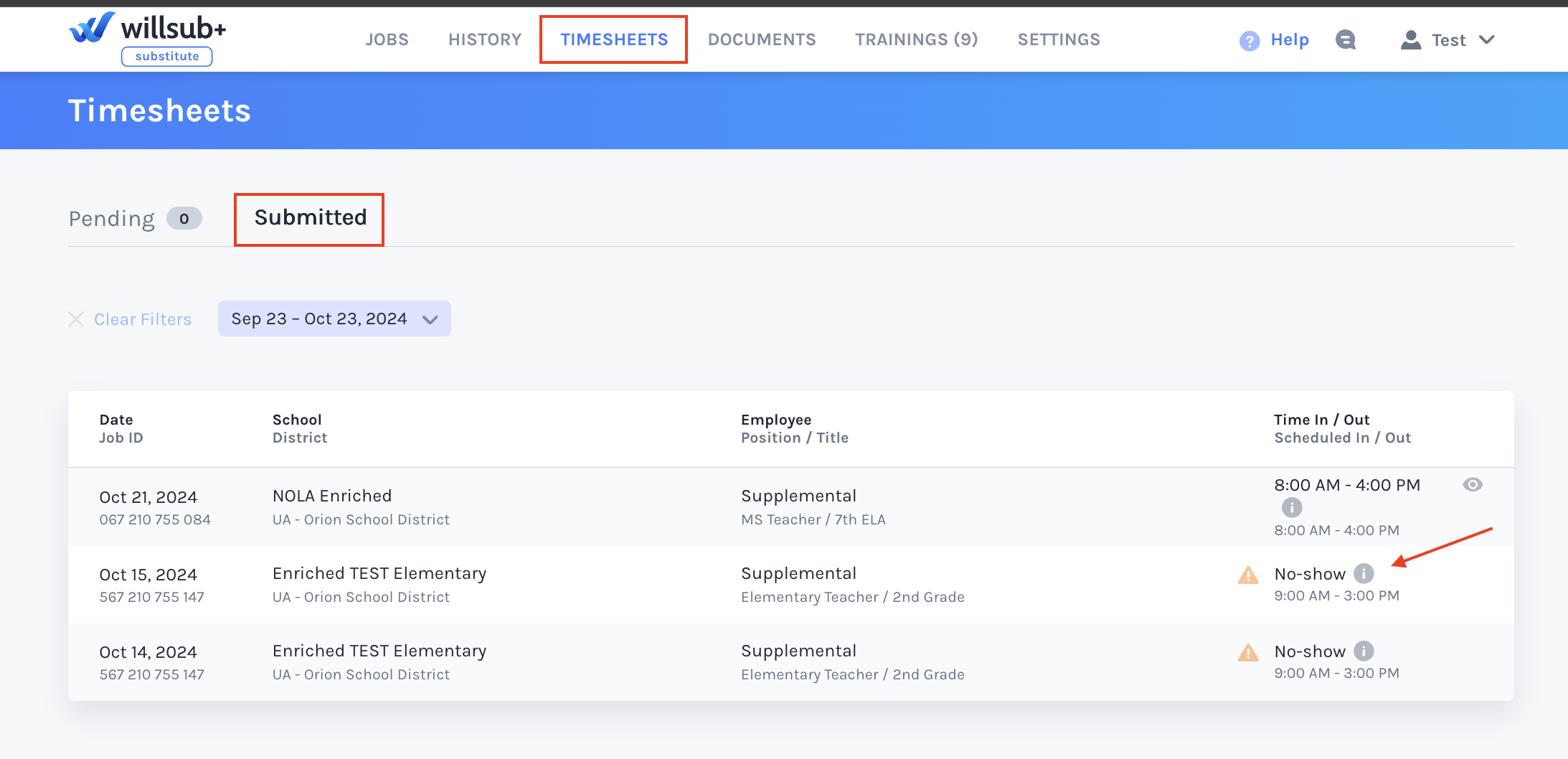
Task: Click NOLA Enriched school name
Action: click(x=332, y=496)
